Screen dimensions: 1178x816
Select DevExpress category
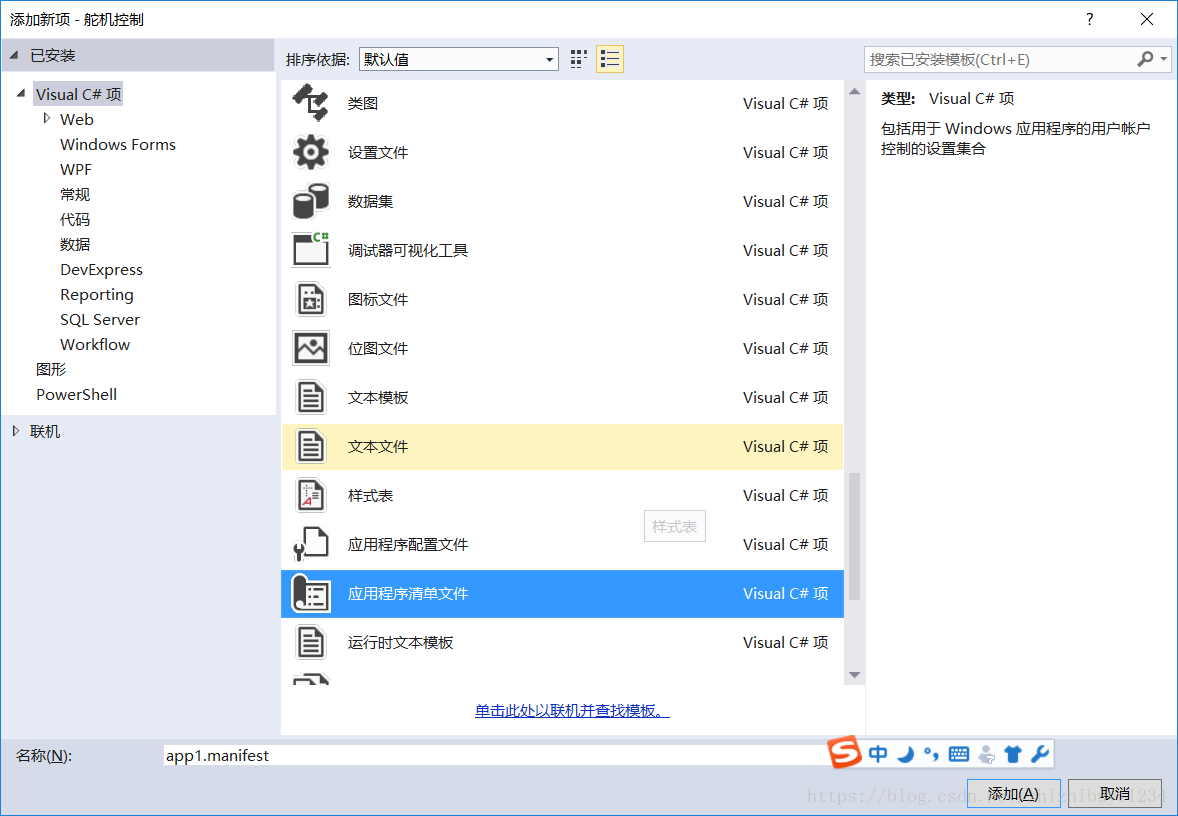tap(101, 269)
